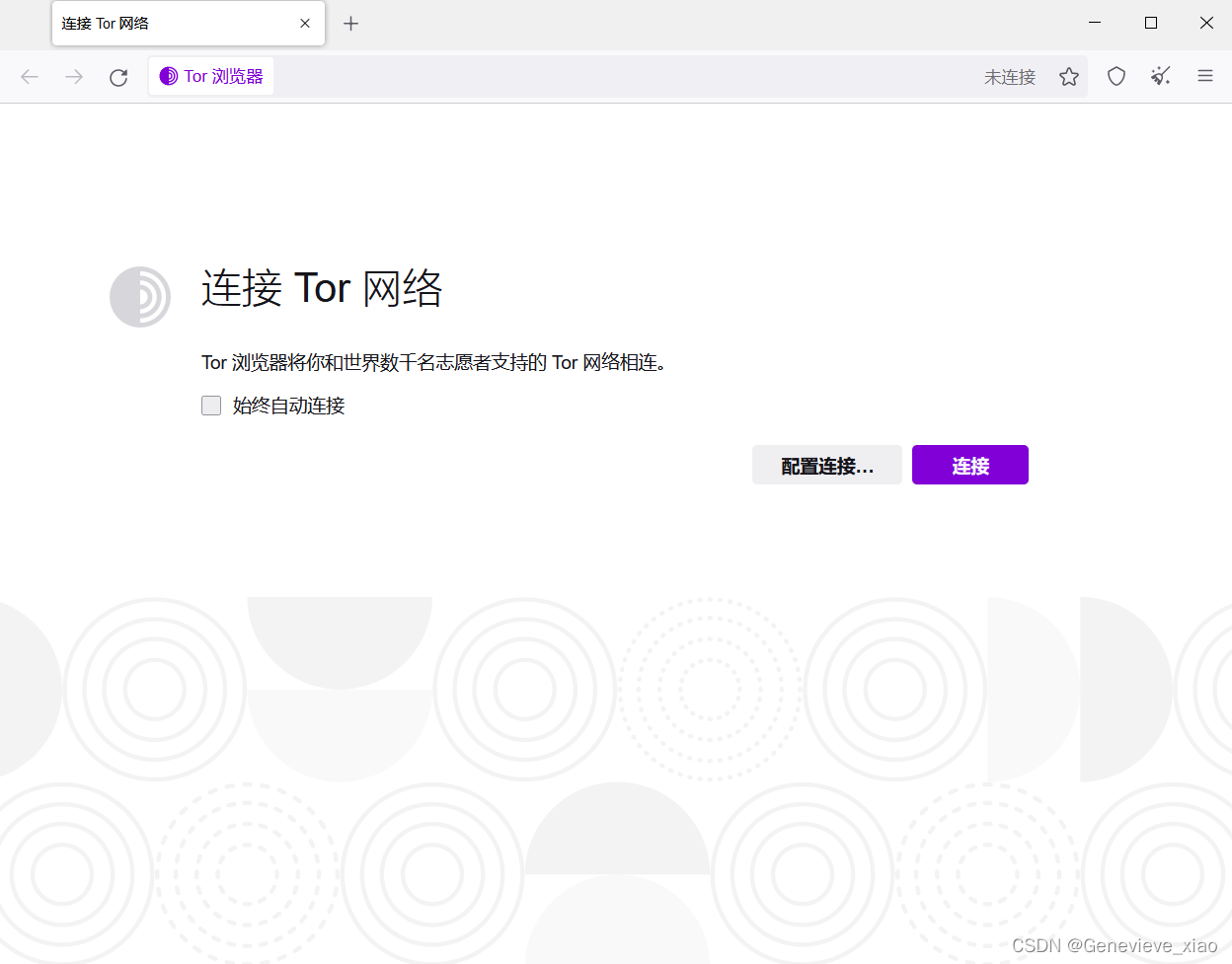The width and height of the screenshot is (1232, 964).
Task: Open a new tab with the plus button
Action: (x=350, y=24)
